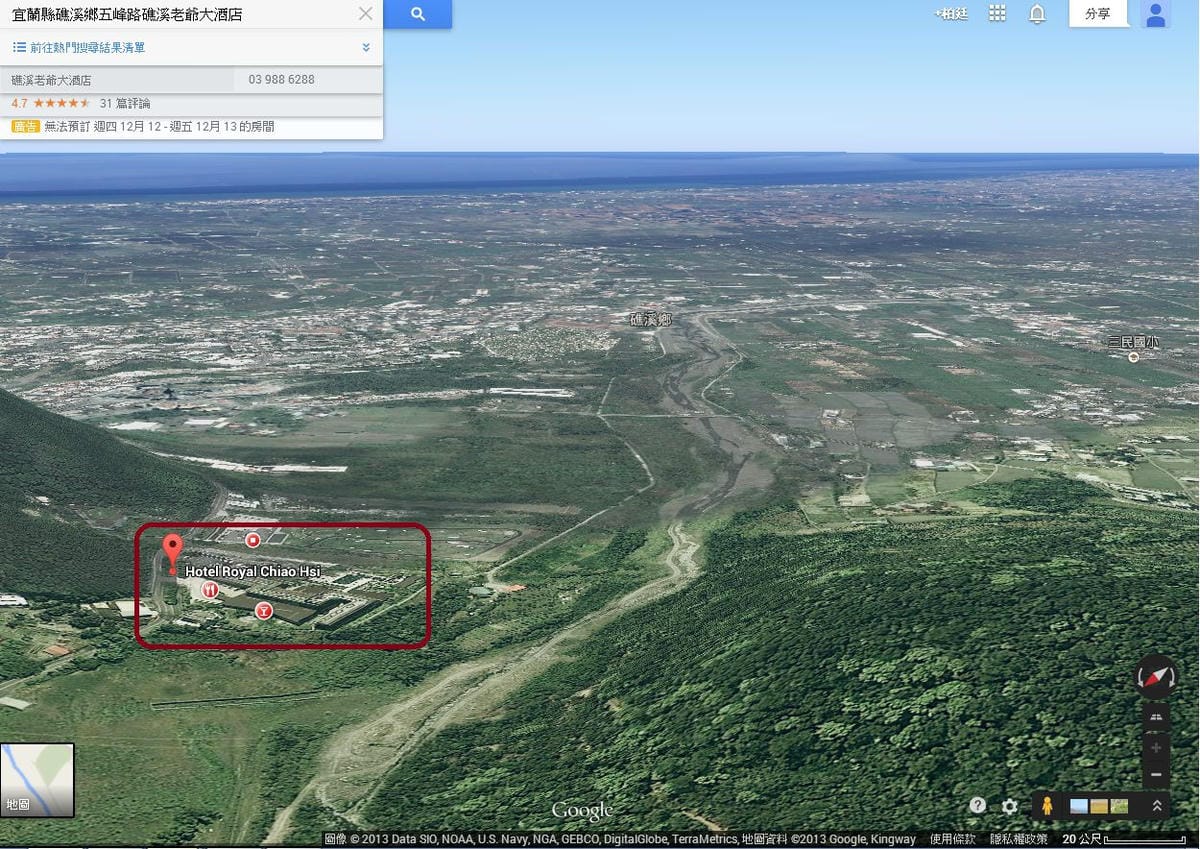The width and height of the screenshot is (1200, 849).
Task: Click the 31 篇評論 reviews link
Action: [125, 103]
